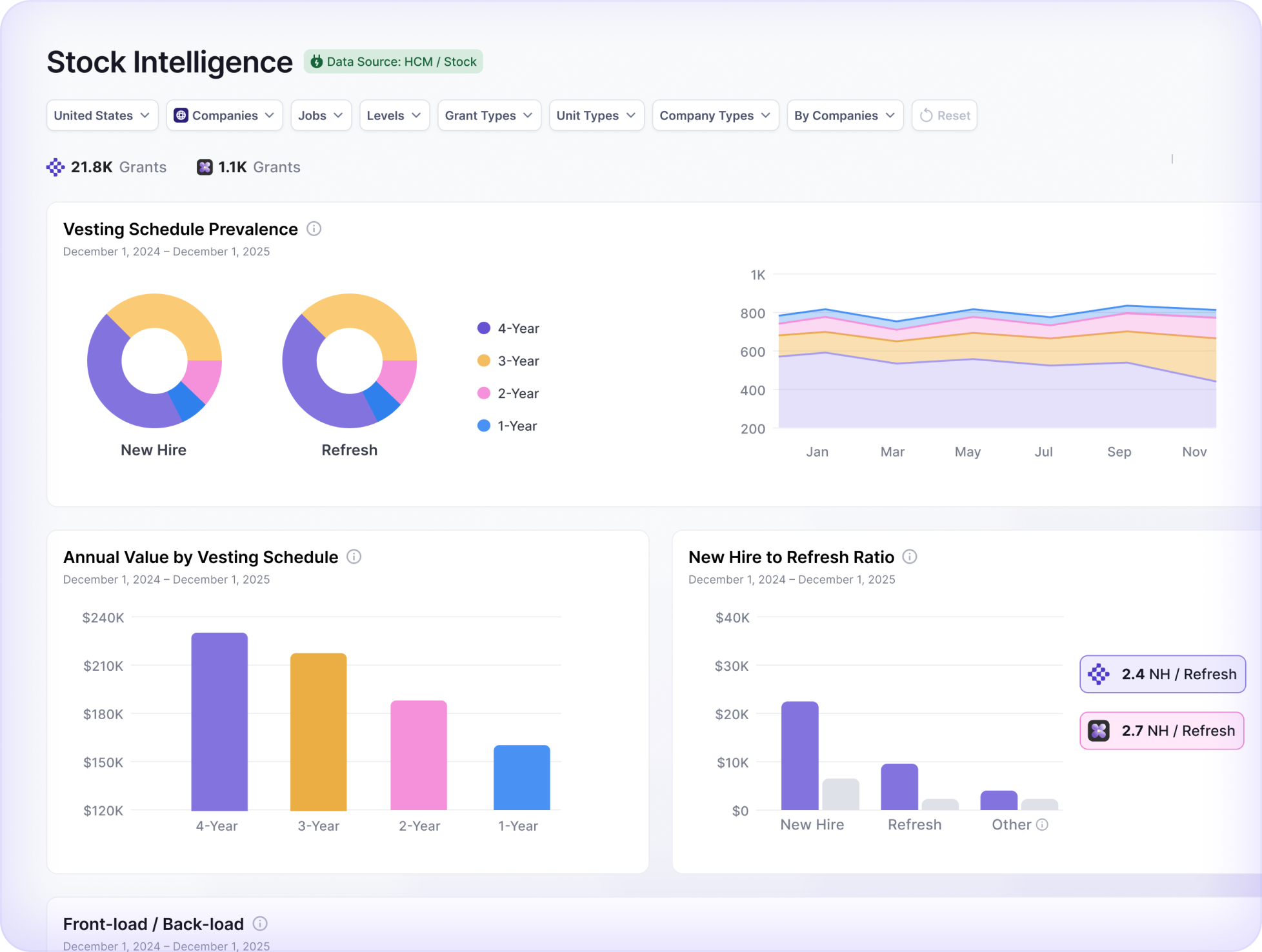Open info tooltip for New Hire to Refresh Ratio
Screen dimensions: 1262x952
tap(910, 557)
